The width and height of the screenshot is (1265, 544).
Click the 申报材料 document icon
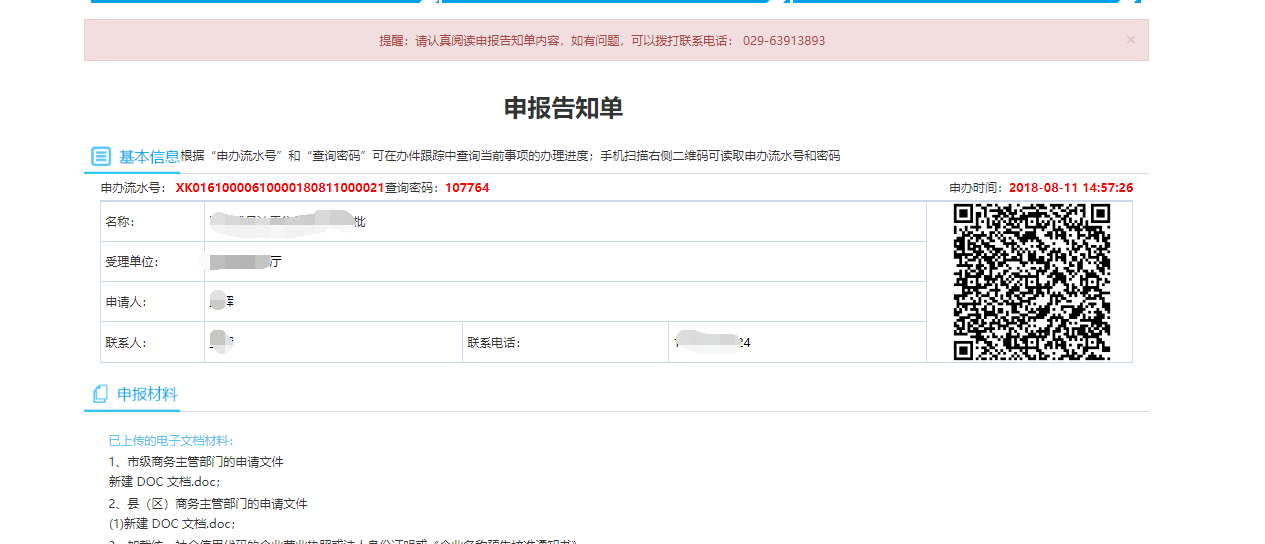(x=100, y=394)
